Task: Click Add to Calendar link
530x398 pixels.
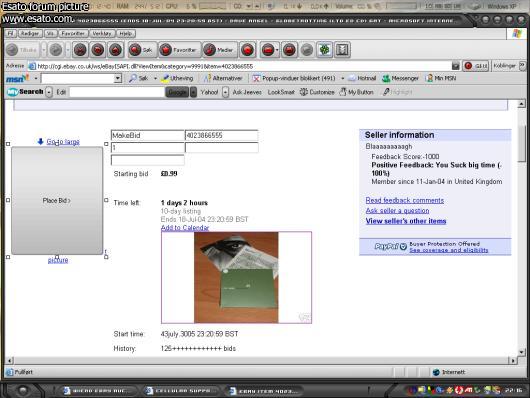Action: pyautogui.click(x=185, y=228)
